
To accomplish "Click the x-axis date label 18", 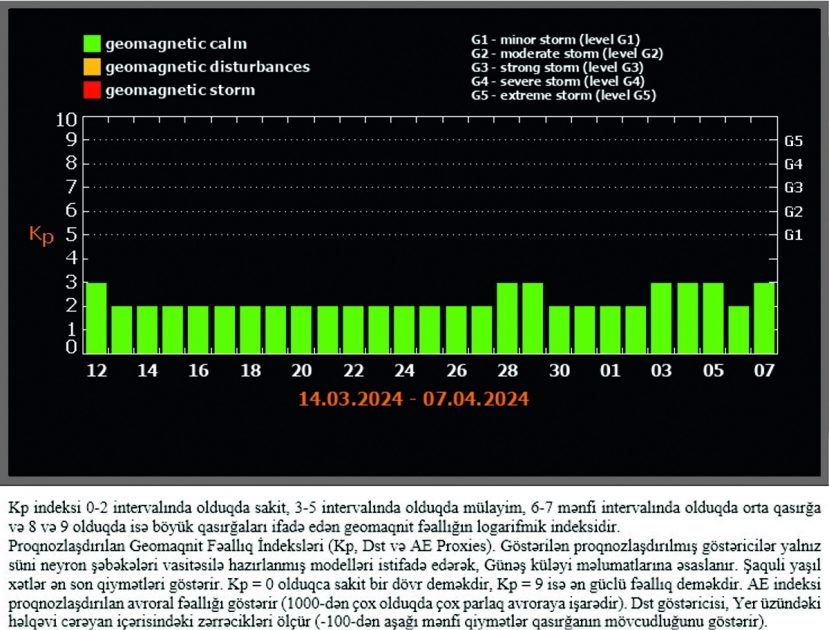I will point(251,370).
